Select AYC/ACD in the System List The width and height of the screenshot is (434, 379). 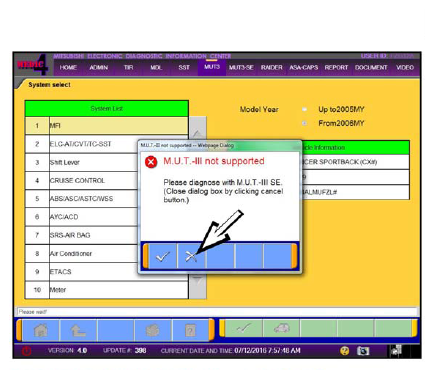(x=82, y=217)
